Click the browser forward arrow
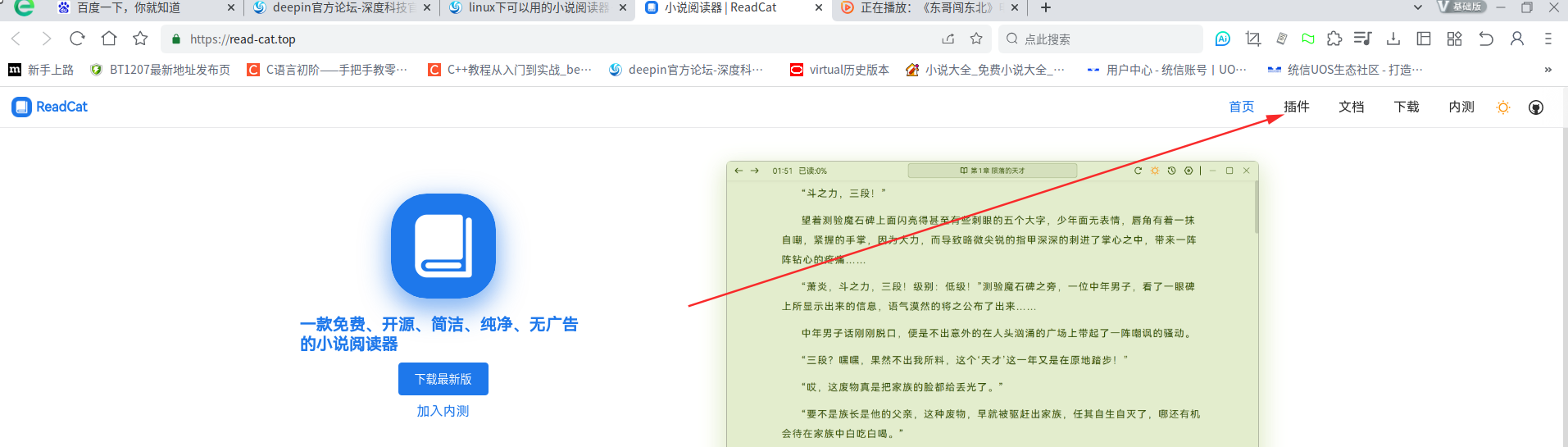Viewport: 1568px width, 447px height. click(x=46, y=39)
